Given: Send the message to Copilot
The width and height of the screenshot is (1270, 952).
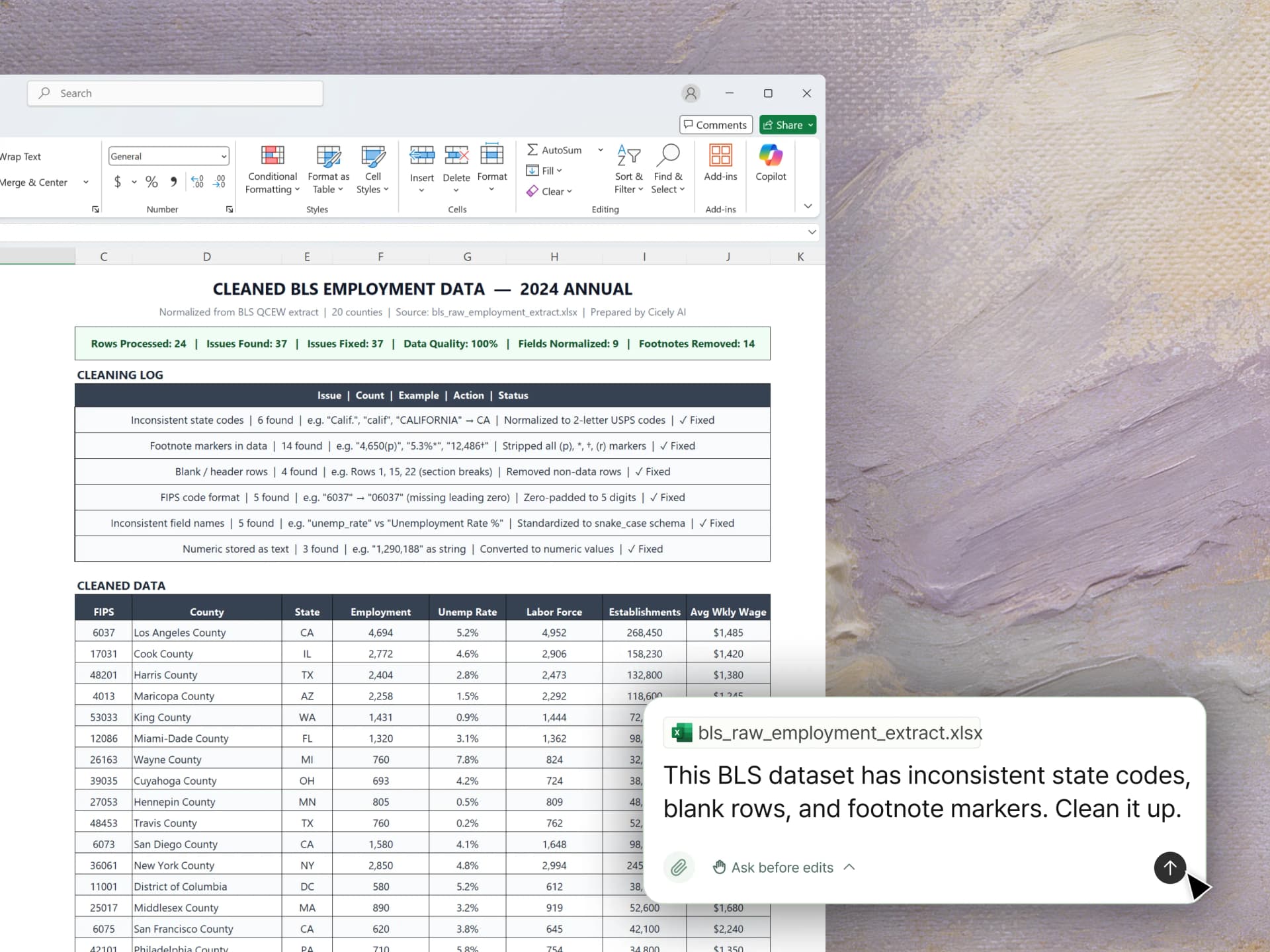Looking at the screenshot, I should pos(1169,868).
